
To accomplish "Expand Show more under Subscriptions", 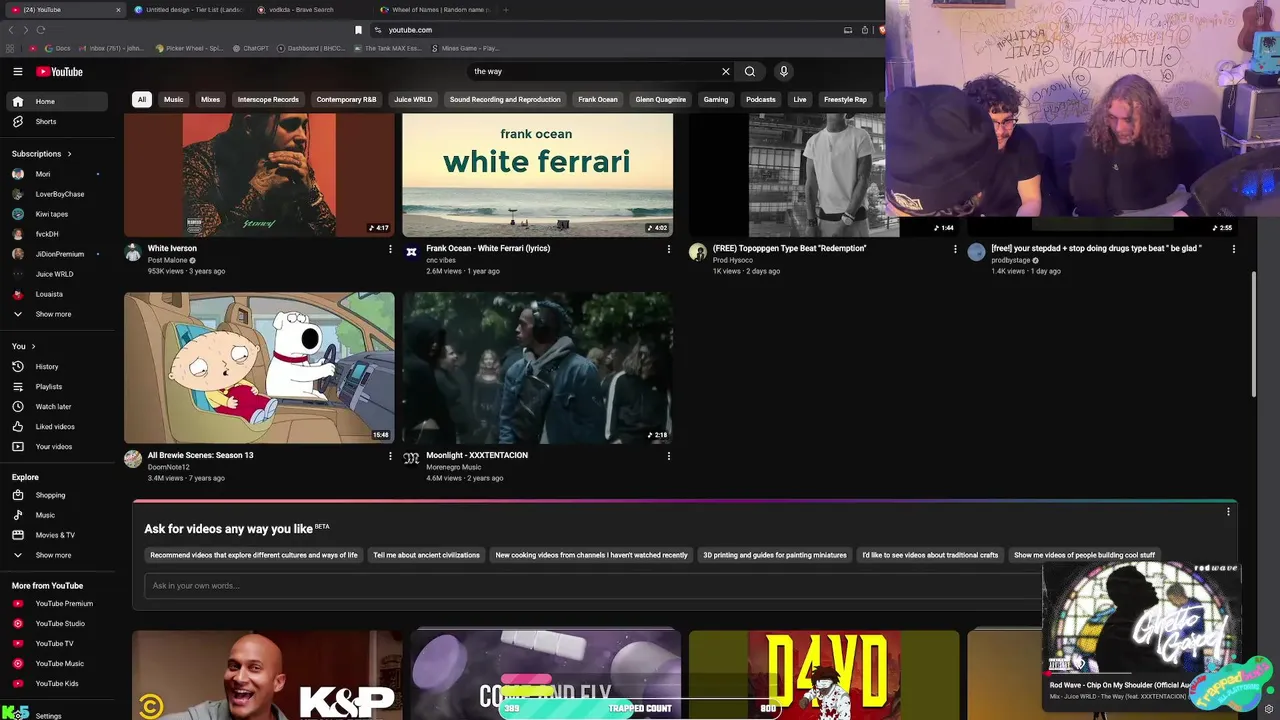I will point(58,314).
